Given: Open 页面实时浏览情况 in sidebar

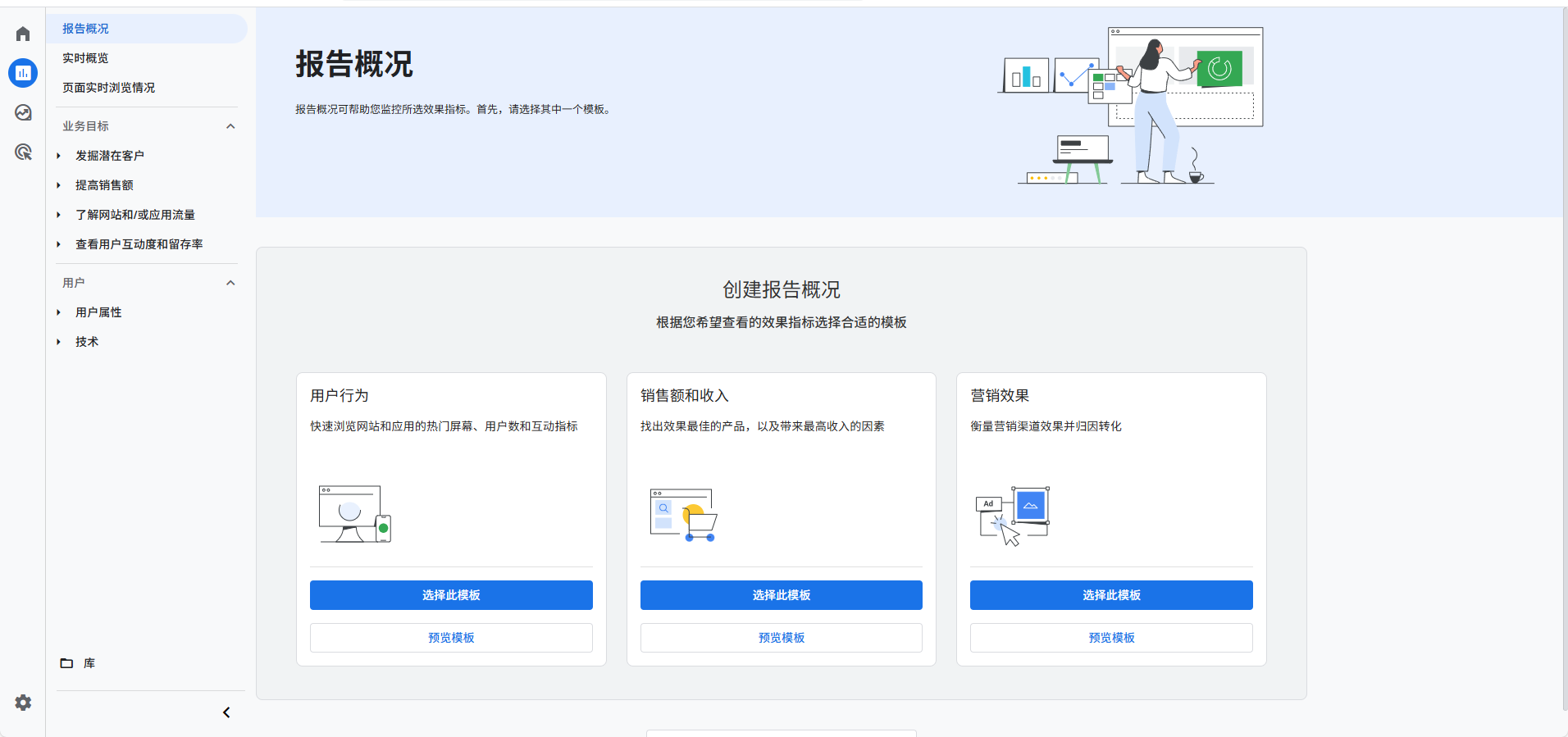Looking at the screenshot, I should coord(108,88).
